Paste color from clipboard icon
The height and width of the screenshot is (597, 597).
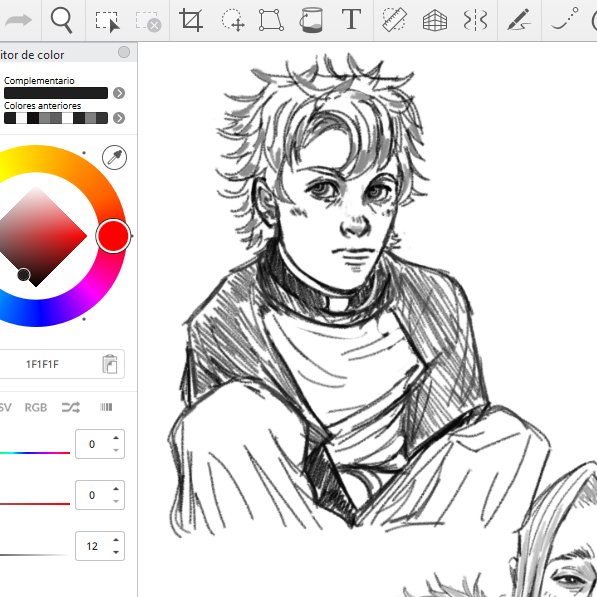(x=110, y=364)
